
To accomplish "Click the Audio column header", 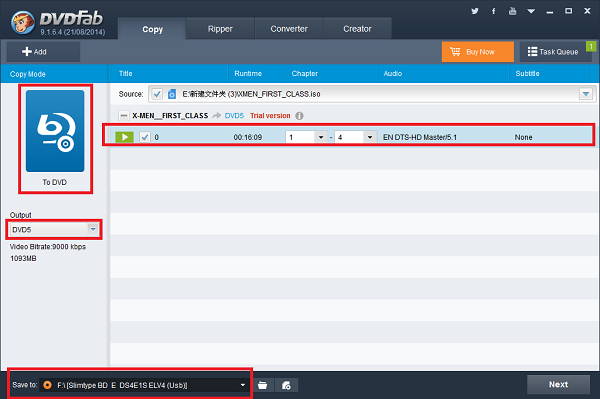I will click(393, 73).
